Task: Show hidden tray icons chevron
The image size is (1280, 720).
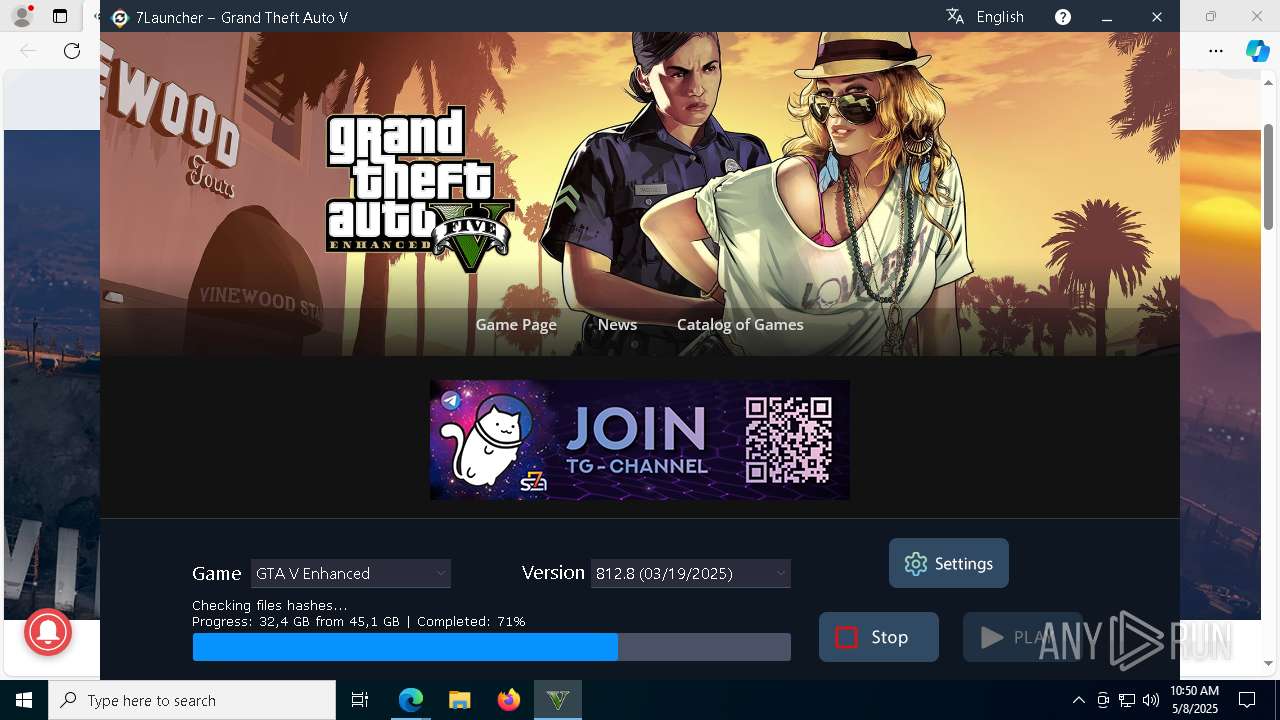Action: [1078, 700]
